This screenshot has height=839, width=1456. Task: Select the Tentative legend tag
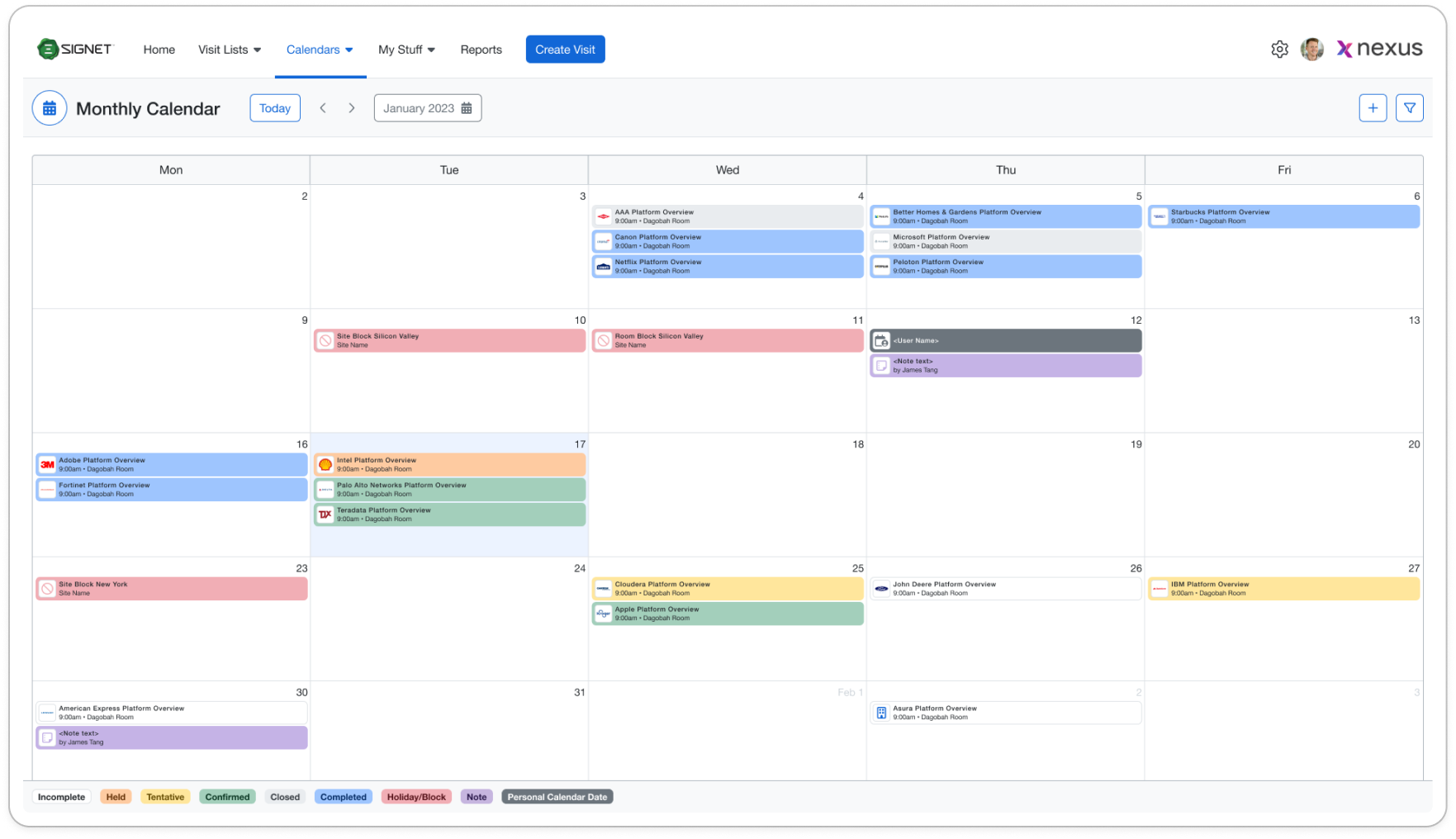point(165,797)
